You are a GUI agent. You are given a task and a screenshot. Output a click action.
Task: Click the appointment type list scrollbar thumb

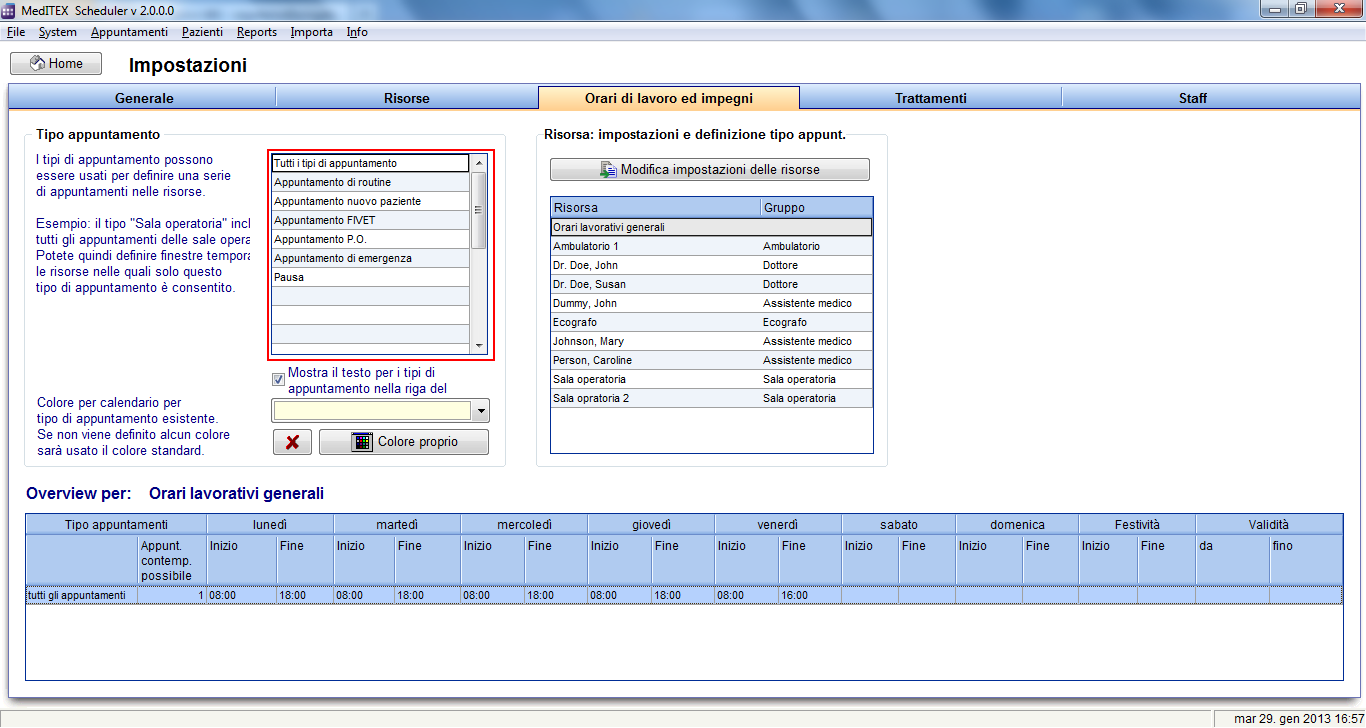click(479, 210)
